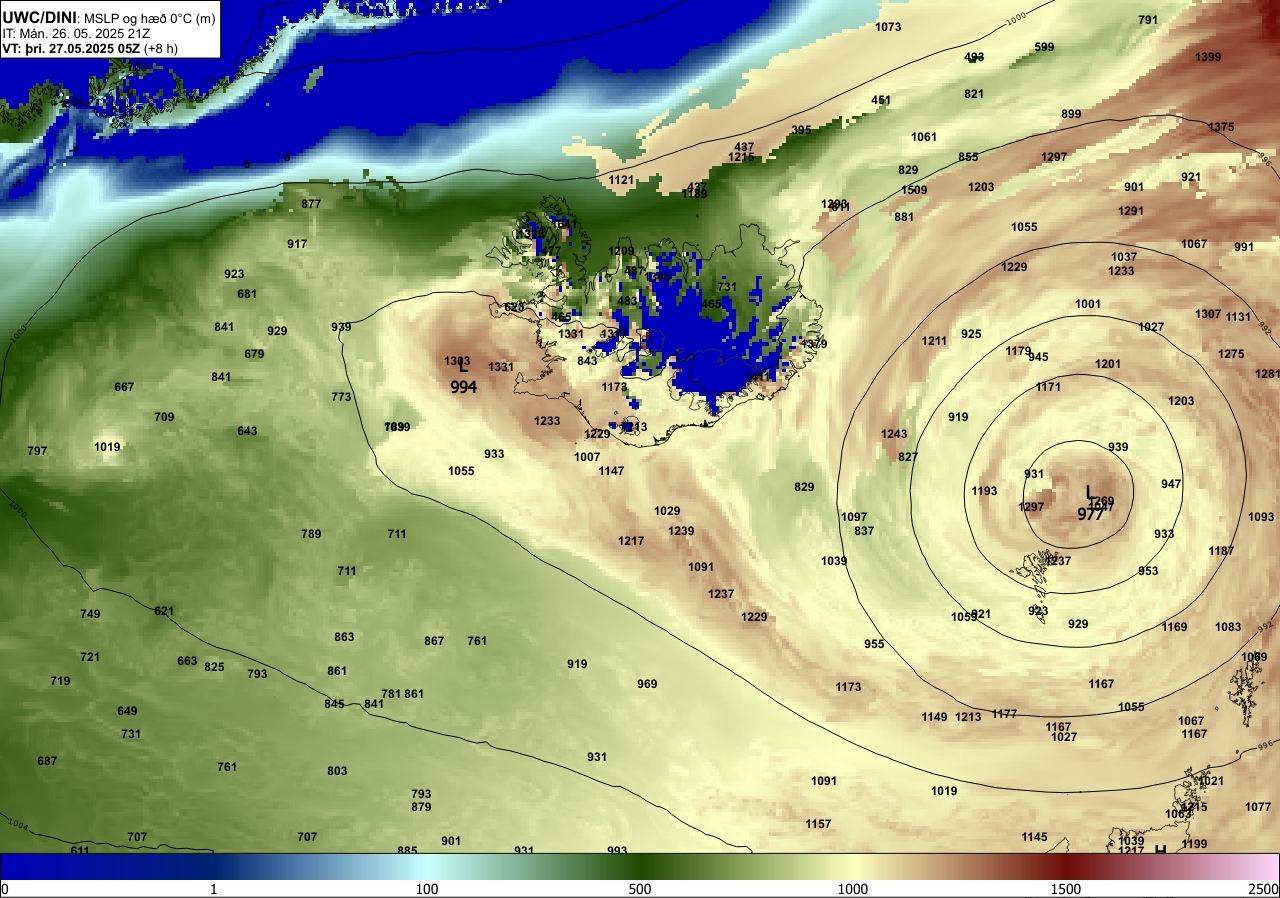Screen dimensions: 1280x898
Task: Click the height value 1097
Action: point(854,517)
